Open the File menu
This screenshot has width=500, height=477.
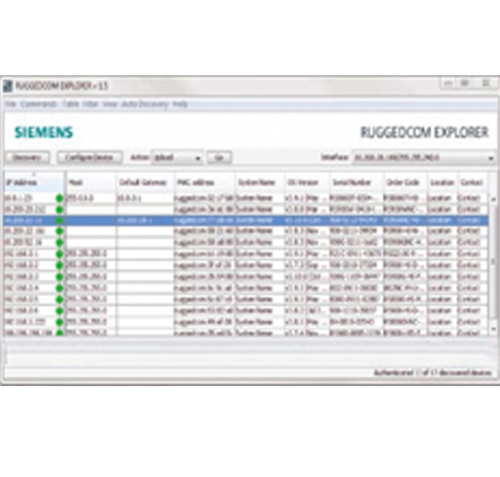(x=10, y=104)
